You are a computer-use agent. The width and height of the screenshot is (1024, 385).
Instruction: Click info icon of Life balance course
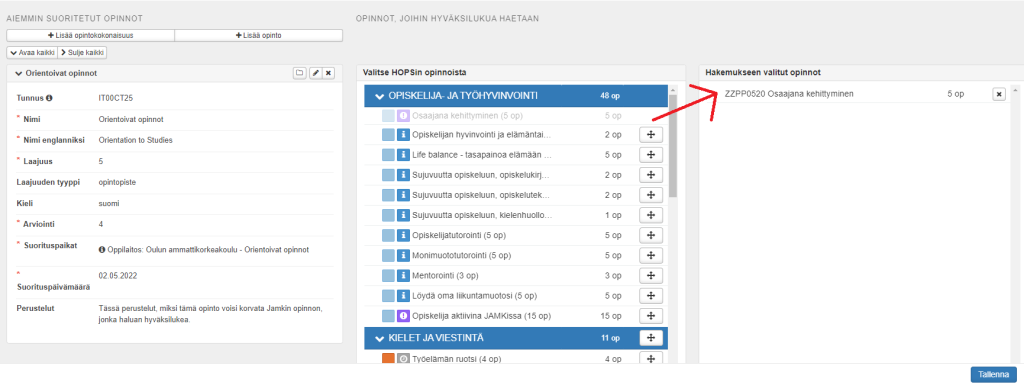point(403,155)
